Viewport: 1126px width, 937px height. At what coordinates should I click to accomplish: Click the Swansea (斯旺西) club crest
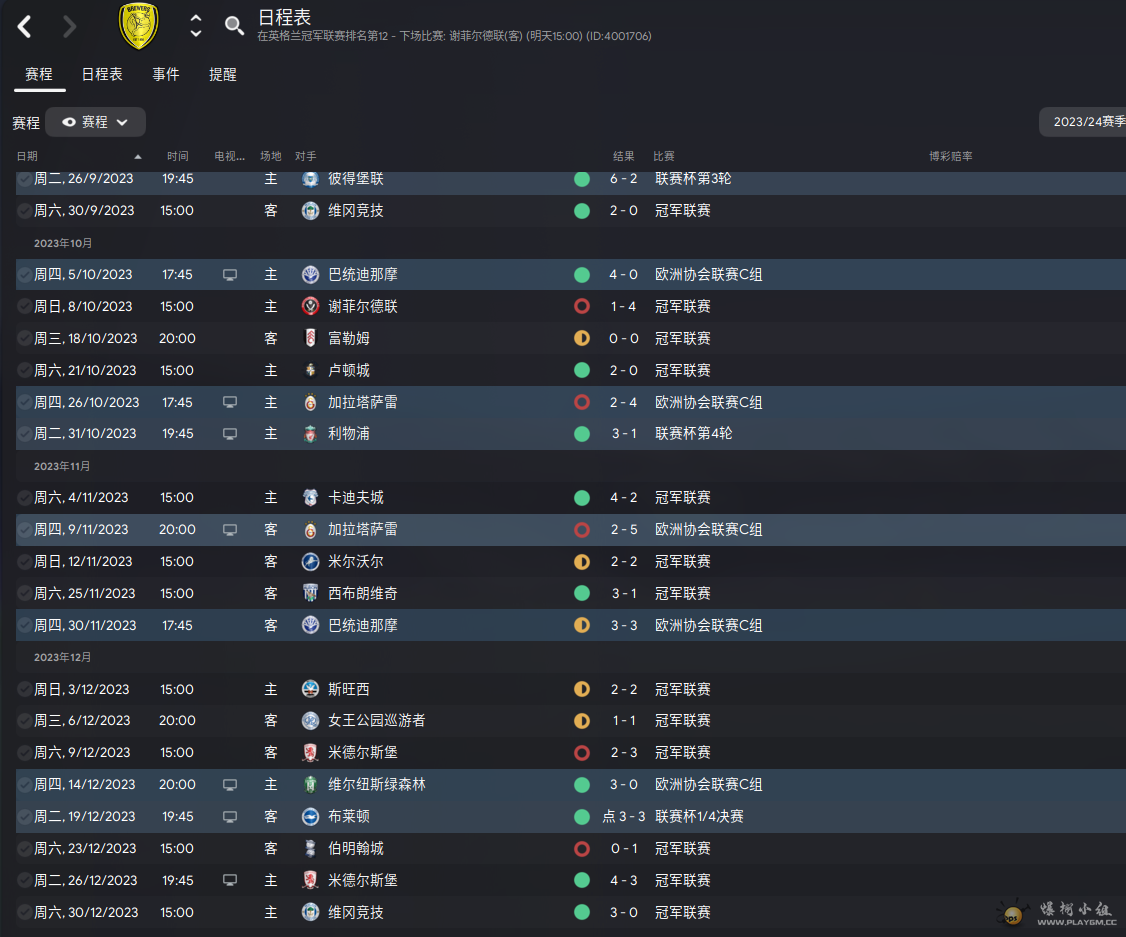pyautogui.click(x=310, y=689)
